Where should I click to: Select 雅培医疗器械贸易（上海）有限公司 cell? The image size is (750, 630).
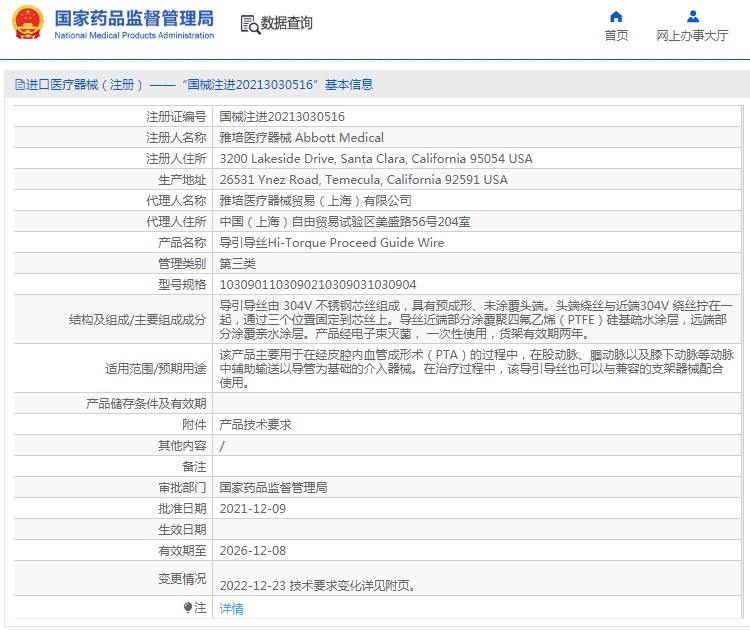315,201
